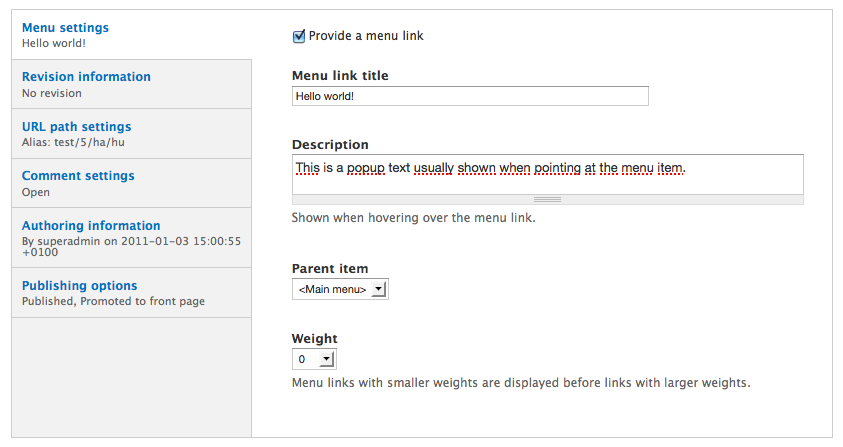Go to the Comment settings tab
The image size is (843, 447).
coord(78,176)
